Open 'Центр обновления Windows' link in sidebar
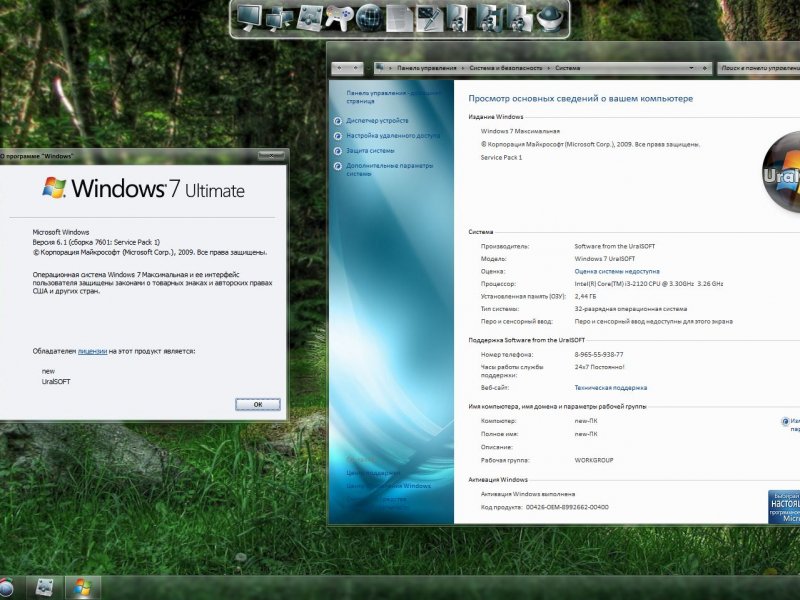This screenshot has height=600, width=800. 388,486
